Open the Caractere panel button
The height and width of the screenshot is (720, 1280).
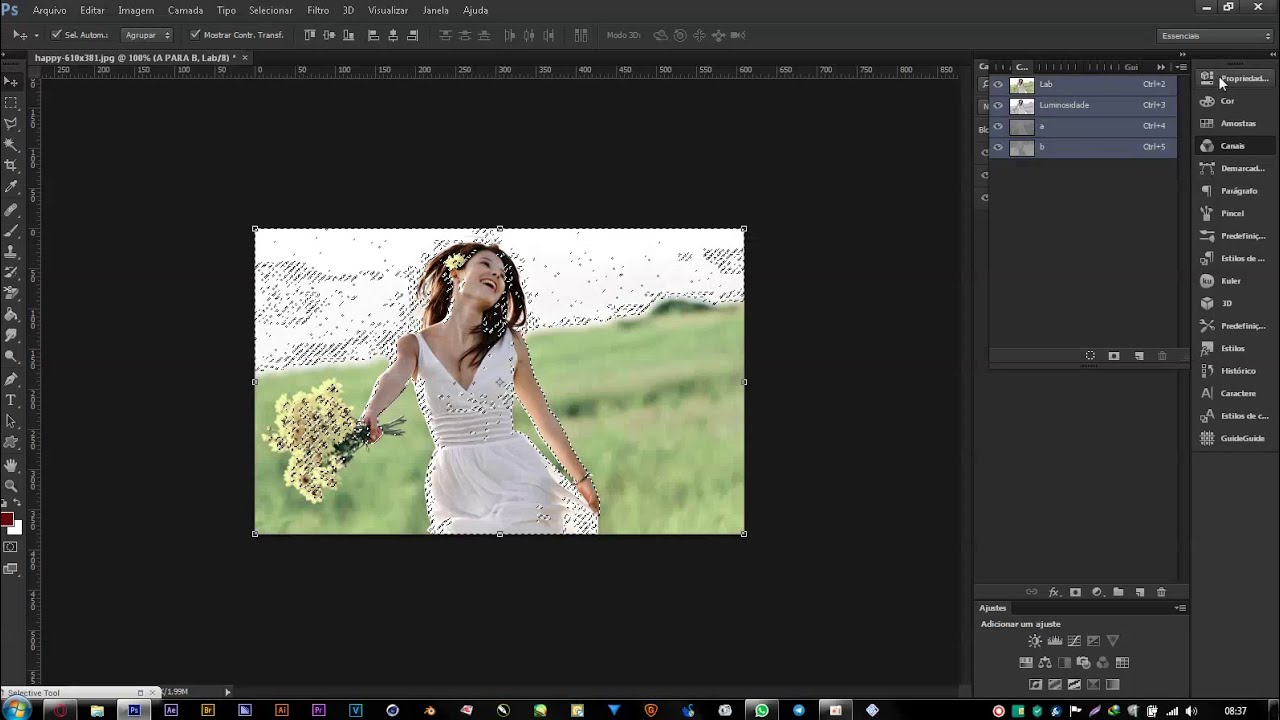[x=1235, y=393]
